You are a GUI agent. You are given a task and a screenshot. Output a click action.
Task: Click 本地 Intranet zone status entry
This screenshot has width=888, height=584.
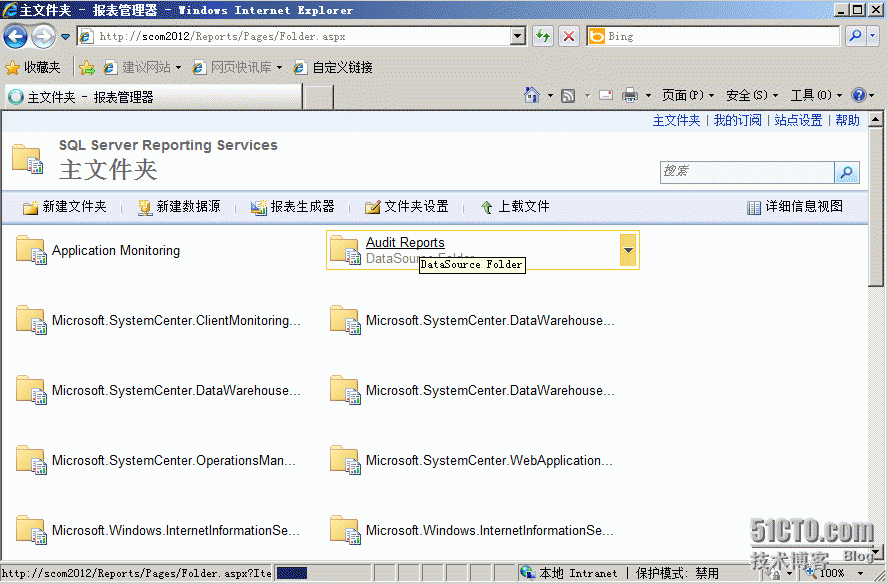pos(569,573)
